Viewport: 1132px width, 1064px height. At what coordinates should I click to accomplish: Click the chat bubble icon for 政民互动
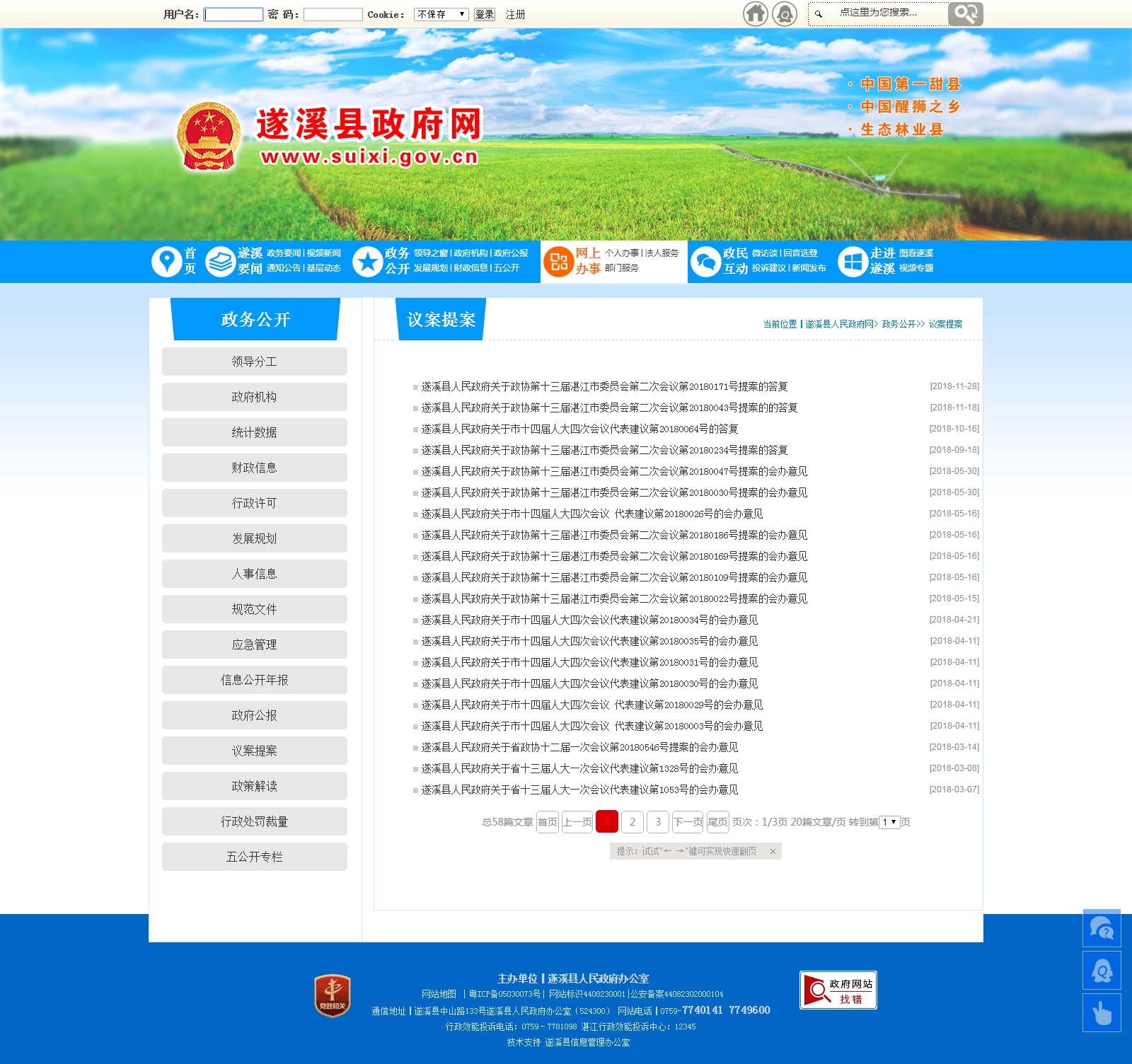705,262
